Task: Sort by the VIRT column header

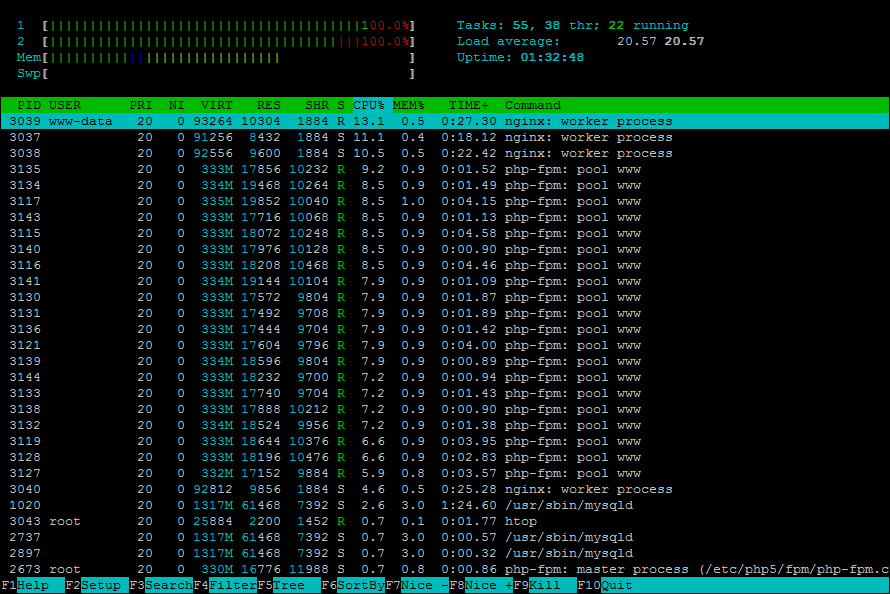Action: click(216, 106)
